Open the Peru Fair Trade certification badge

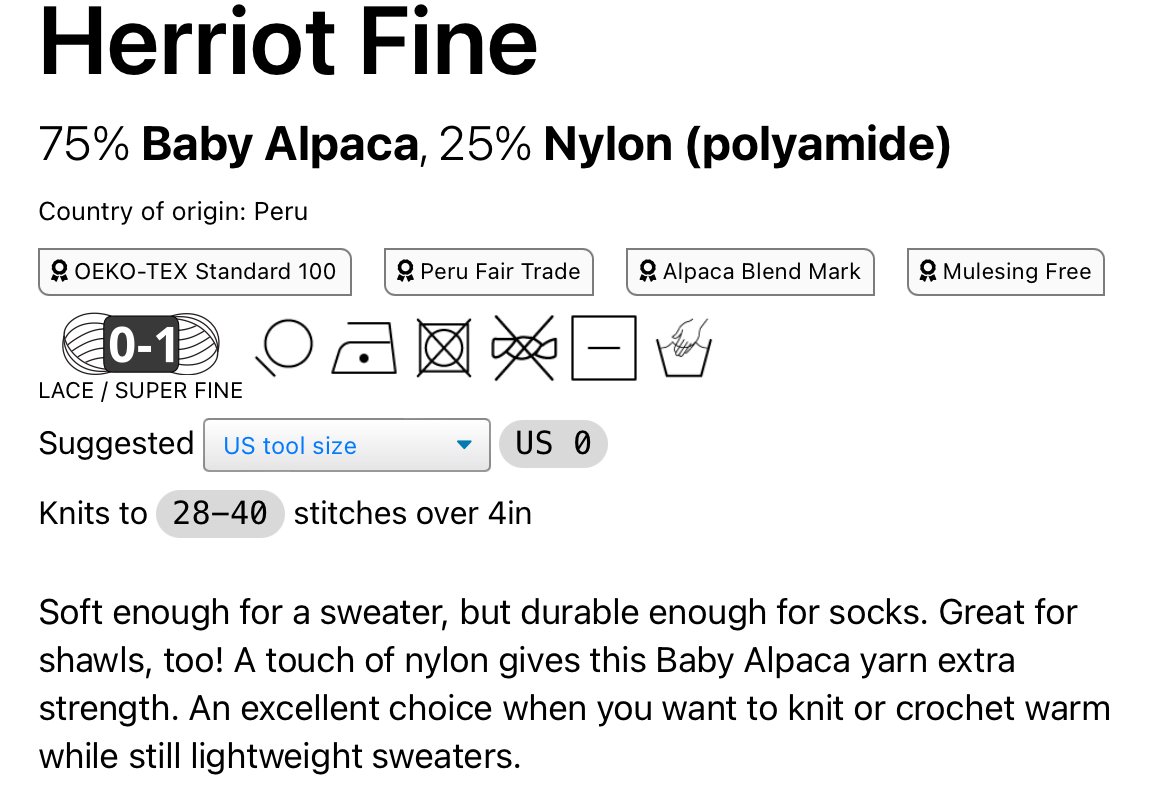coord(489,272)
